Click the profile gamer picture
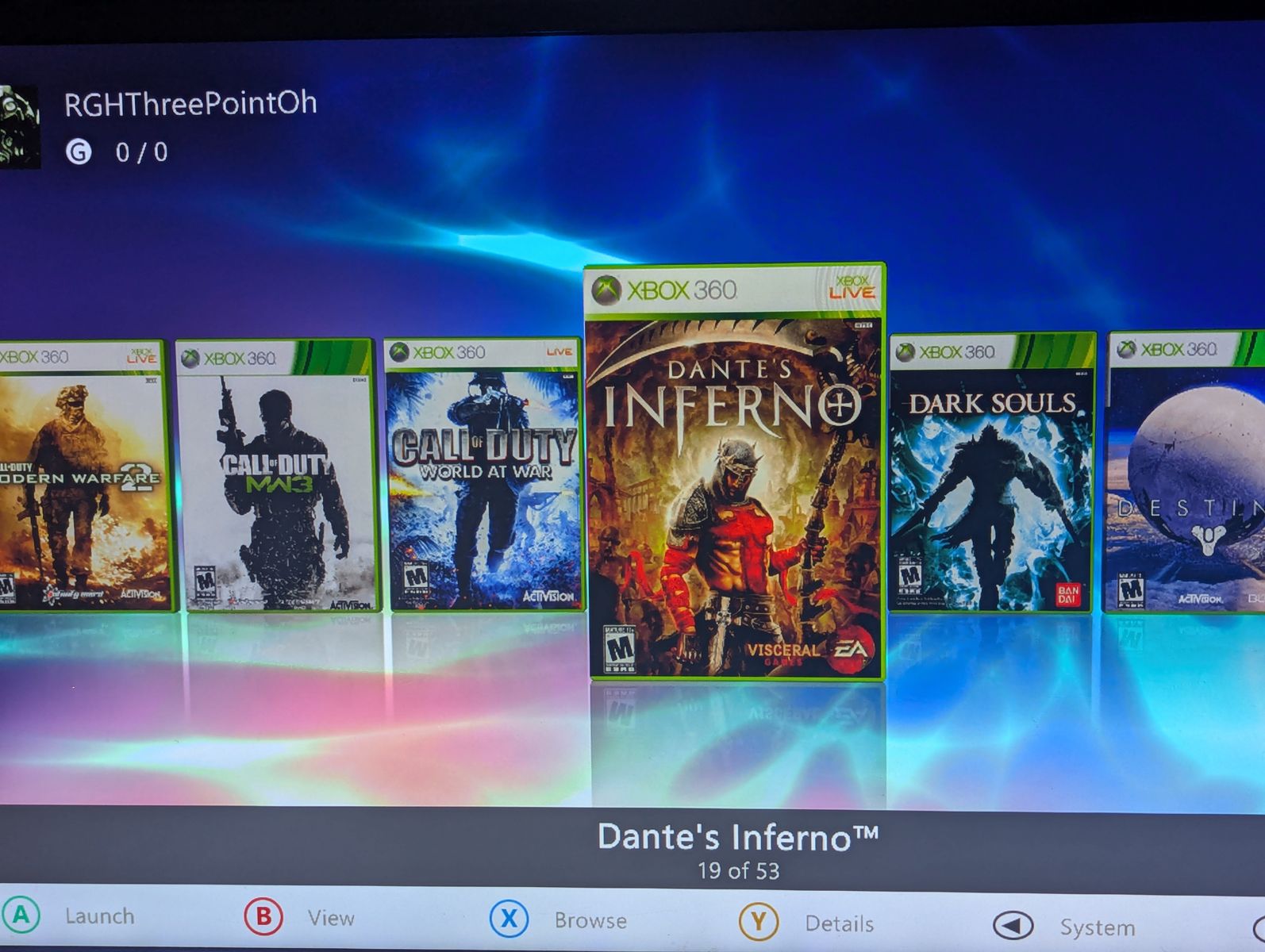 pos(19,126)
